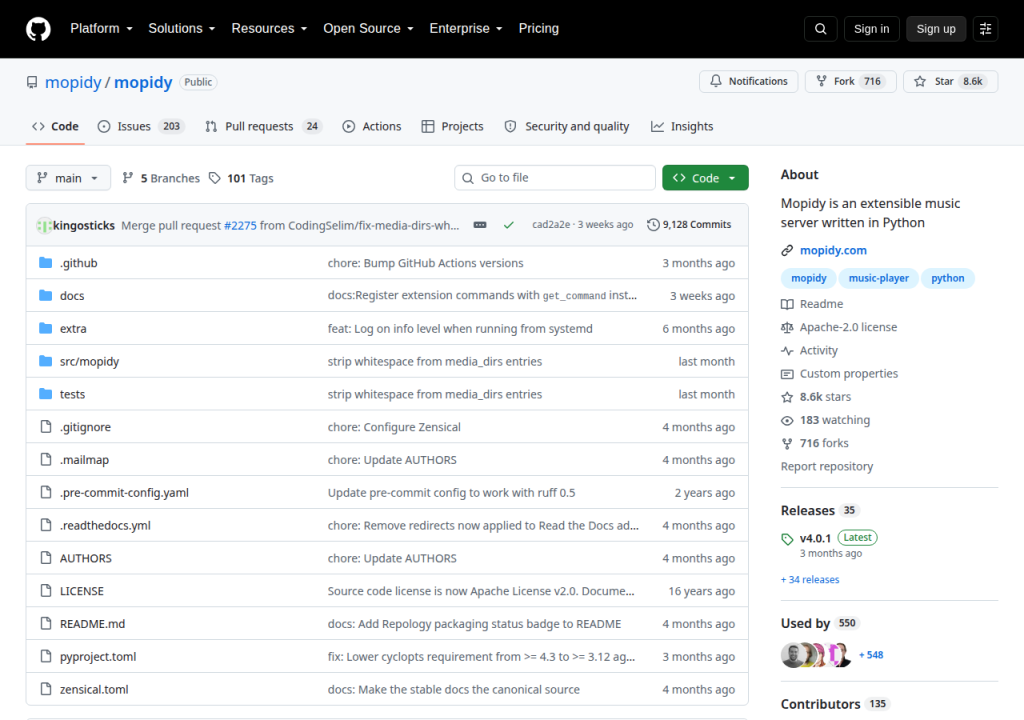Open pull request #2275 link
The width and height of the screenshot is (1024, 720).
pos(240,225)
